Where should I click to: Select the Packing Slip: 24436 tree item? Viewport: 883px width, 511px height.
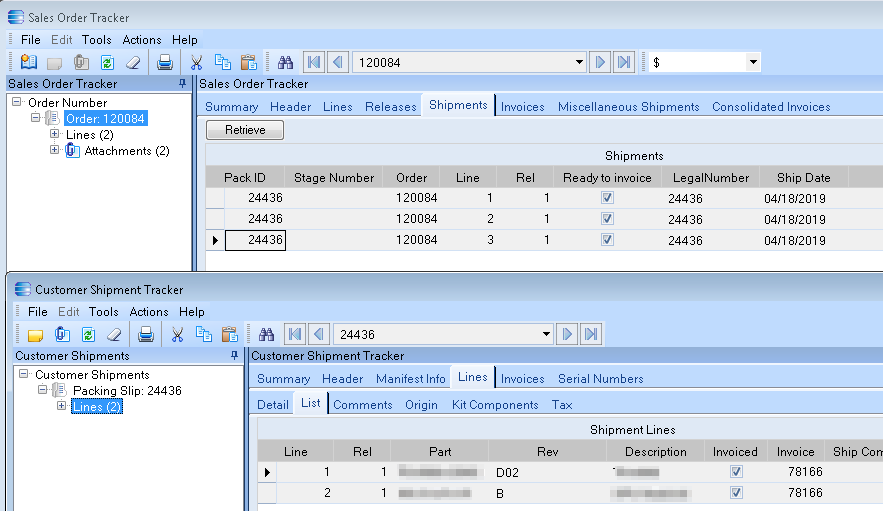tap(127, 391)
